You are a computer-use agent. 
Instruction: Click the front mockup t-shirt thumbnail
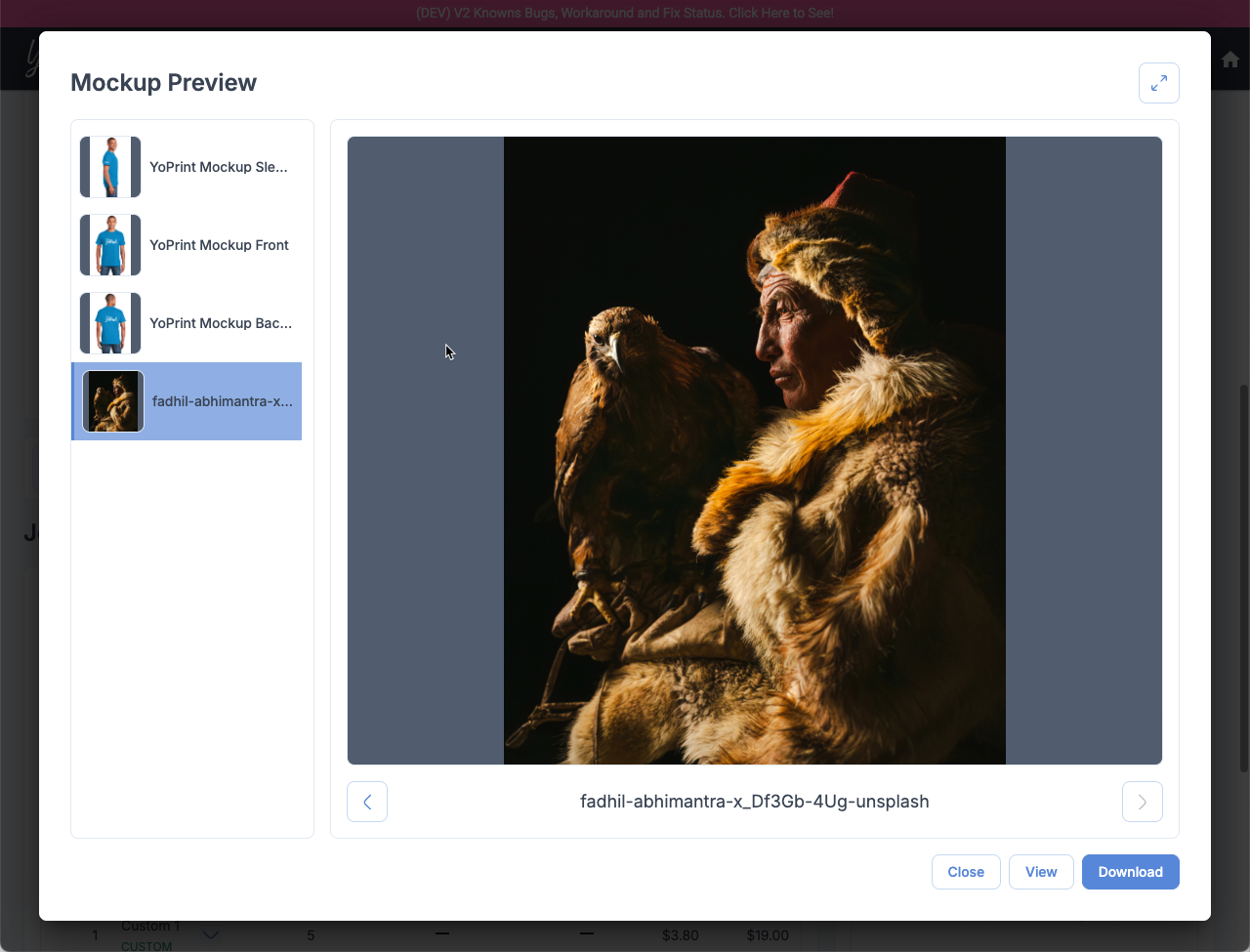pos(110,245)
